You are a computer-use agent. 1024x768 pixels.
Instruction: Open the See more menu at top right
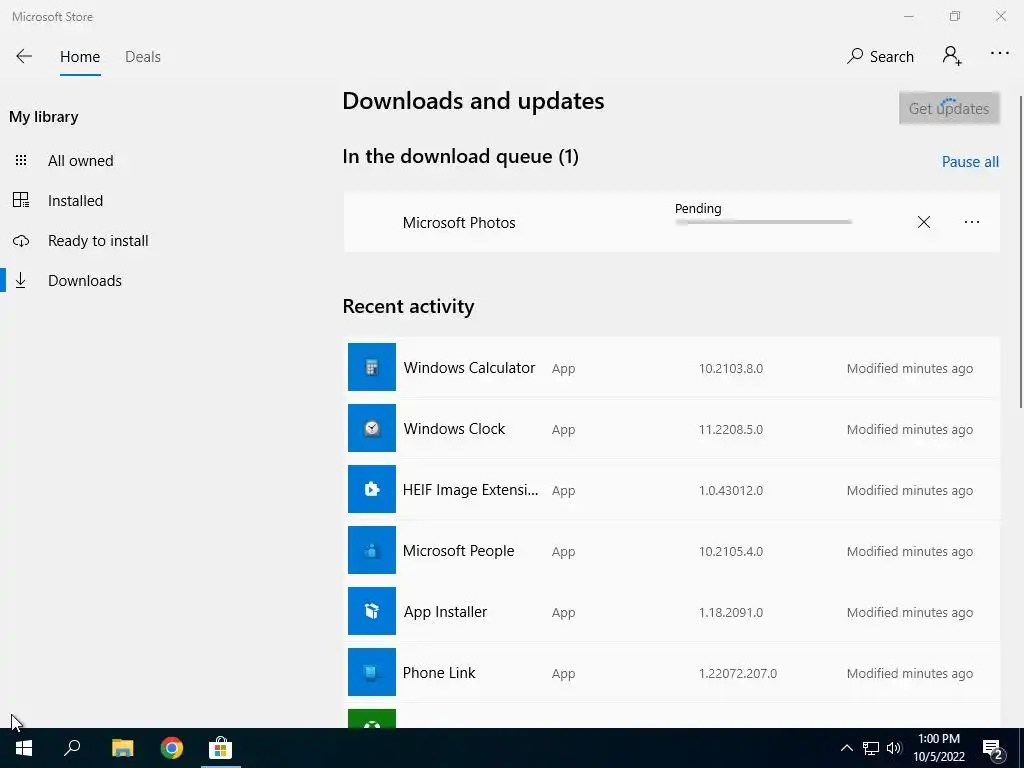[999, 54]
